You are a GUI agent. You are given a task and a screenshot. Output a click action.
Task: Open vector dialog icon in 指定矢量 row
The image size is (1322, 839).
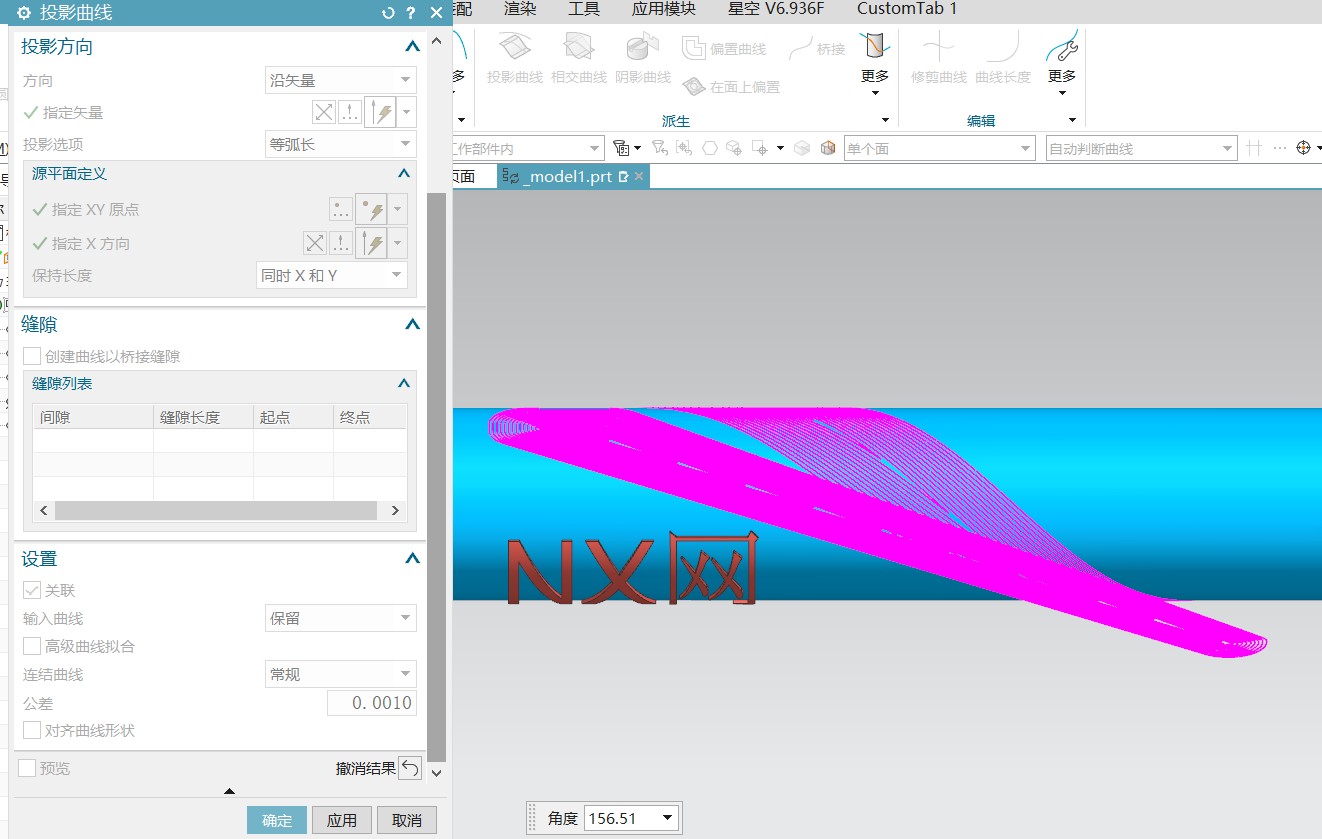(349, 112)
